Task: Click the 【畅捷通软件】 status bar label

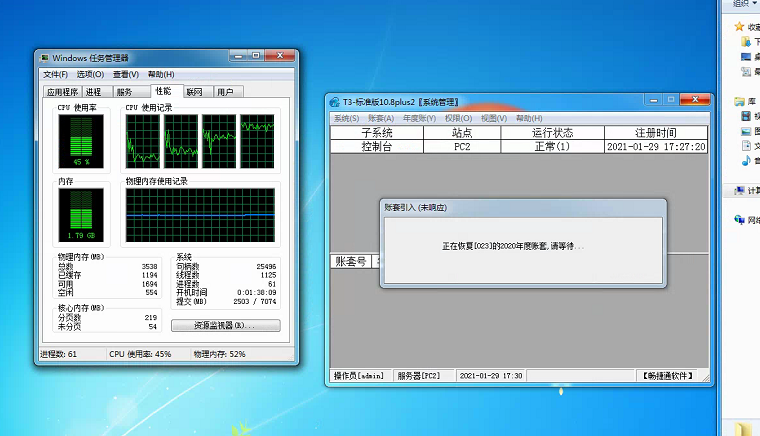Action: pos(668,376)
